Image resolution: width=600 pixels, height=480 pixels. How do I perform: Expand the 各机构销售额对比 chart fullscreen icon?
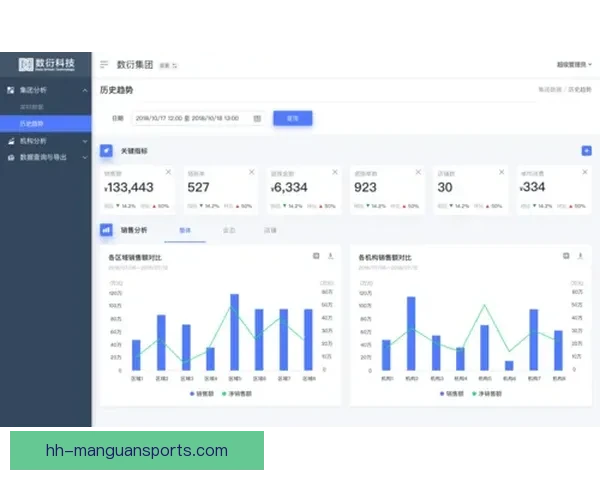pyautogui.click(x=566, y=256)
